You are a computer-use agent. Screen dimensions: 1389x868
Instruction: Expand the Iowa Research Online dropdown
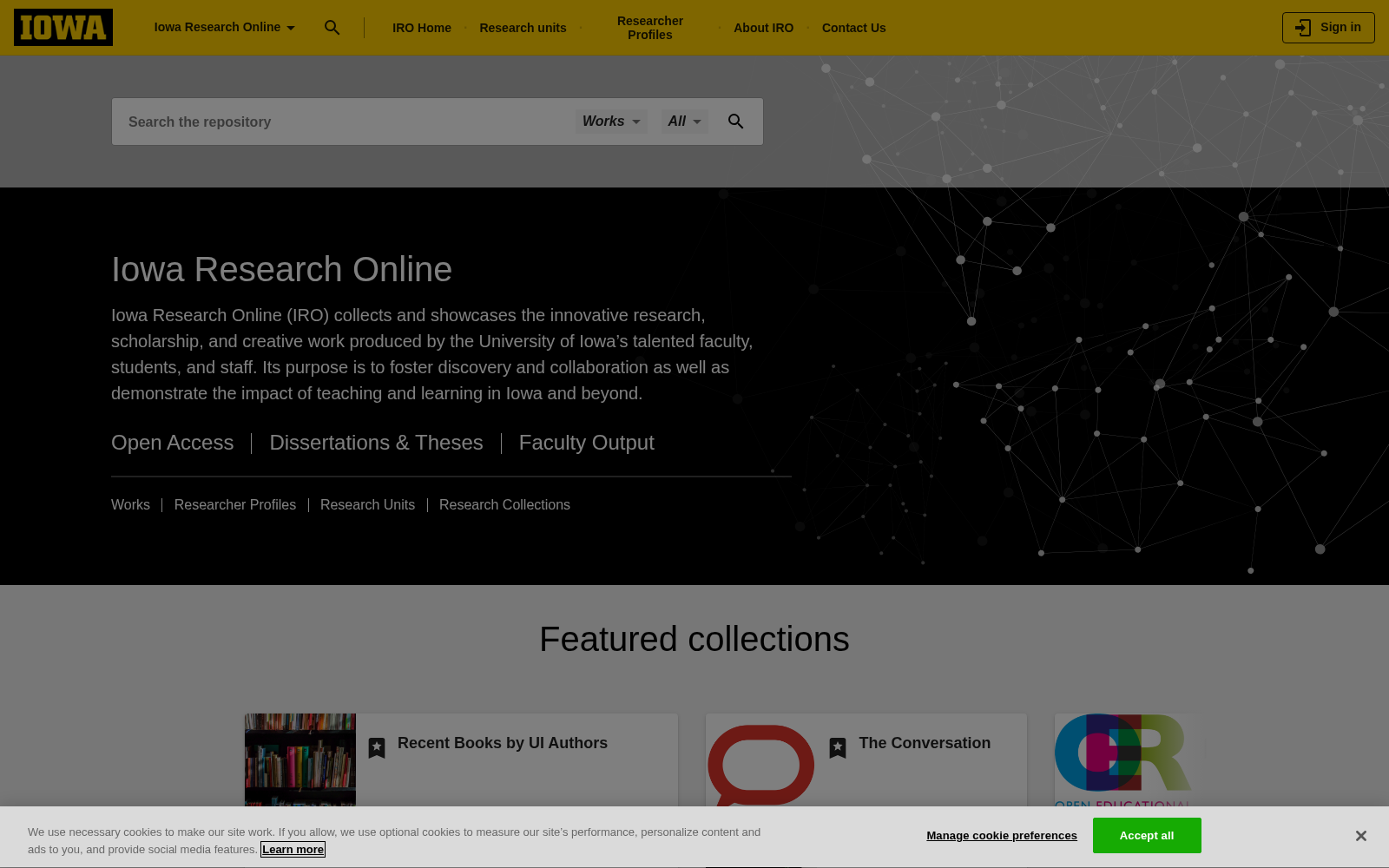[225, 28]
